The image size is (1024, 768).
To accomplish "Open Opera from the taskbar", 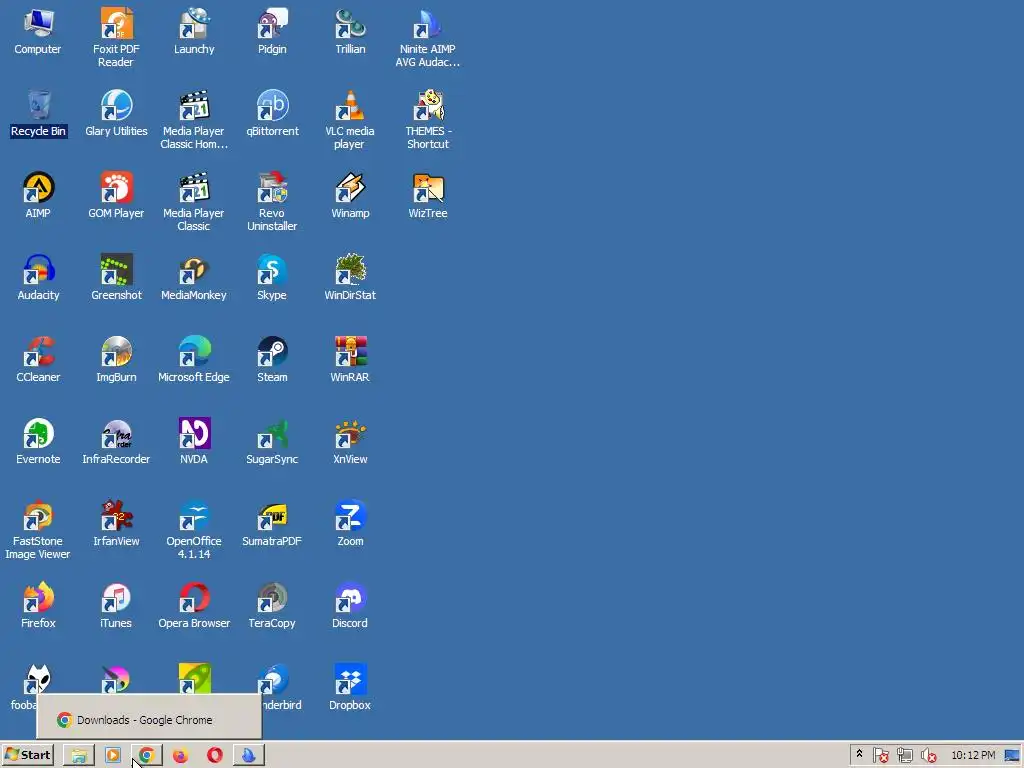I will pos(215,756).
